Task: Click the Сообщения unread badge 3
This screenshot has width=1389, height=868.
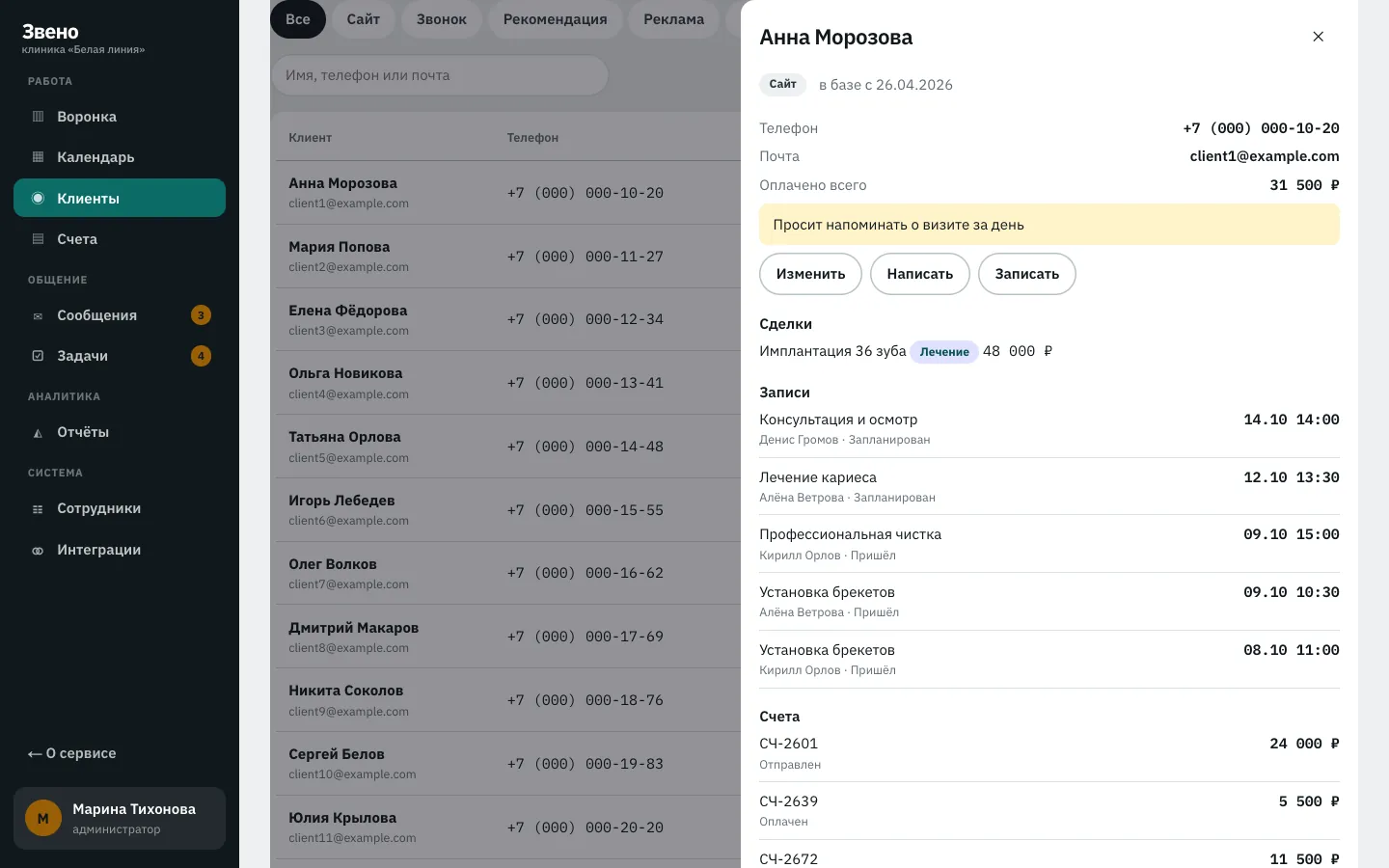Action: point(201,315)
